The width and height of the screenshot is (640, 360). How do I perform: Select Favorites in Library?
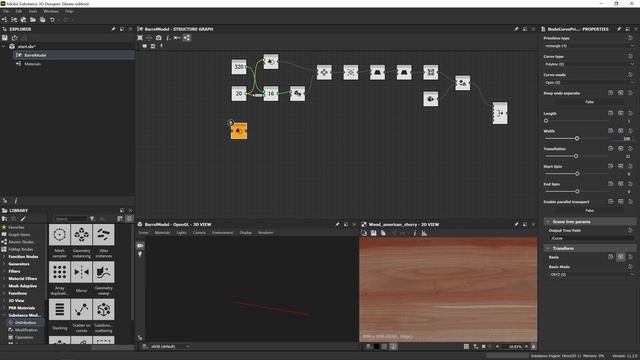point(16,227)
